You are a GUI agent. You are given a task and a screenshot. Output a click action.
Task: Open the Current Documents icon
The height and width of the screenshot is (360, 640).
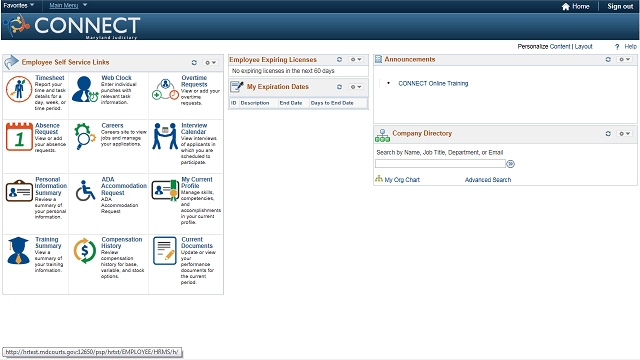[x=165, y=251]
